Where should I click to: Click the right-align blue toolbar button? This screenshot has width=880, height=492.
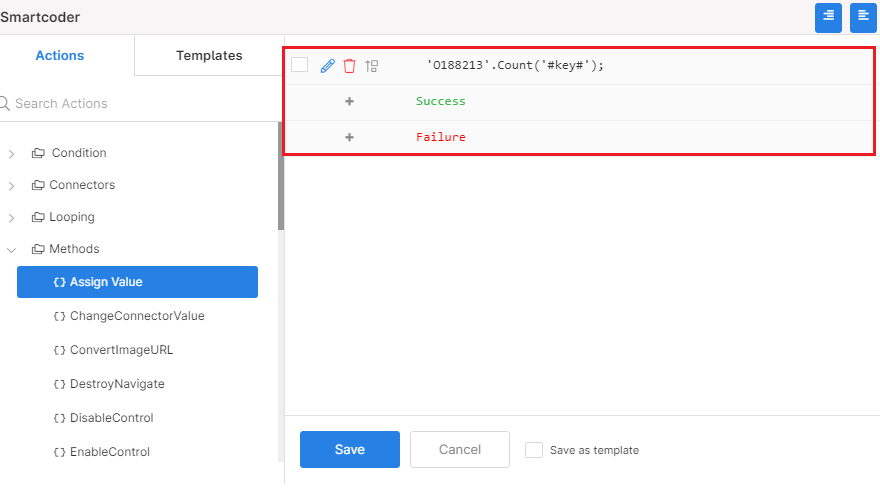coord(828,18)
